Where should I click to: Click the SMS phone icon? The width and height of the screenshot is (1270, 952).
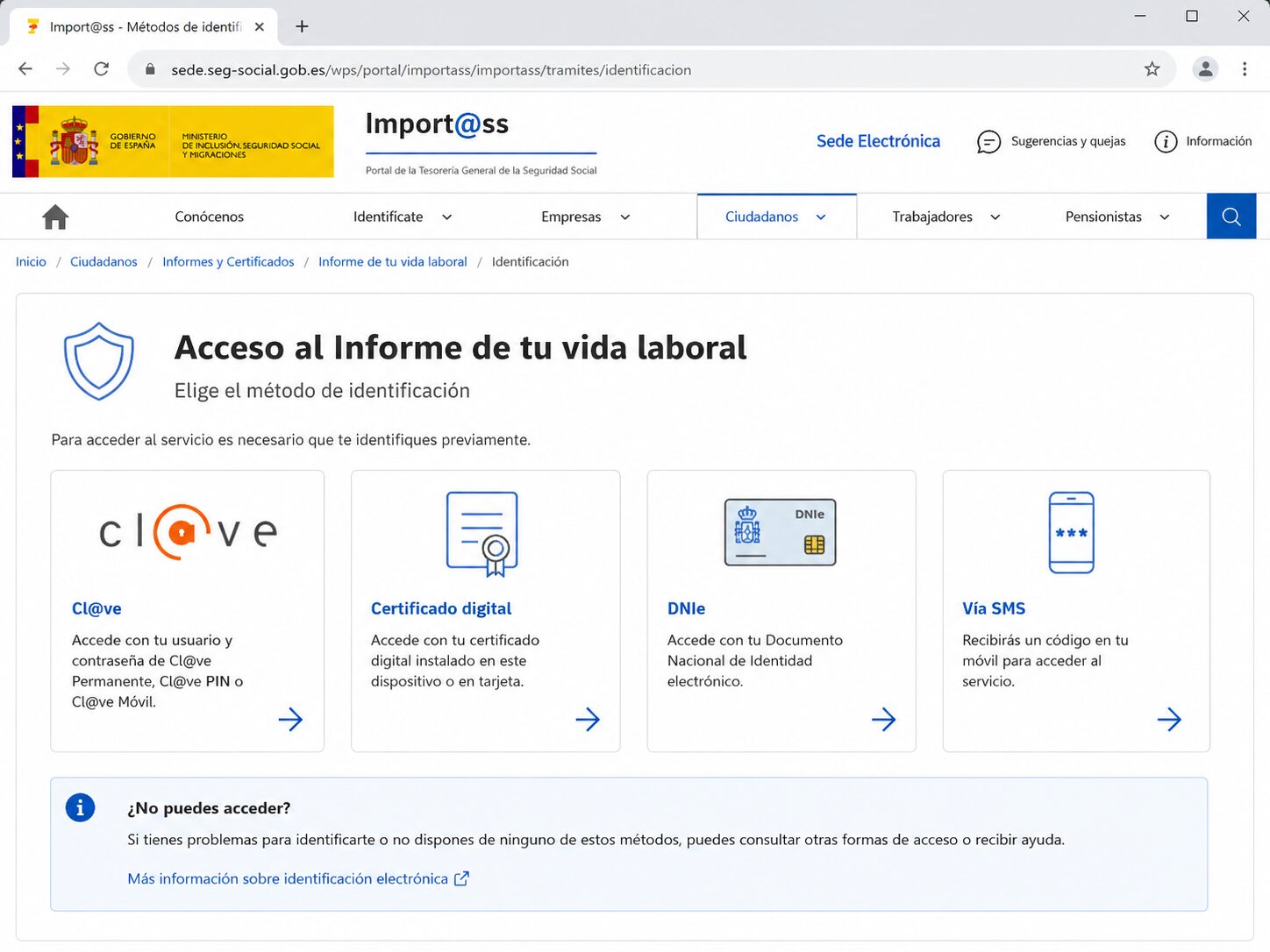tap(1072, 533)
